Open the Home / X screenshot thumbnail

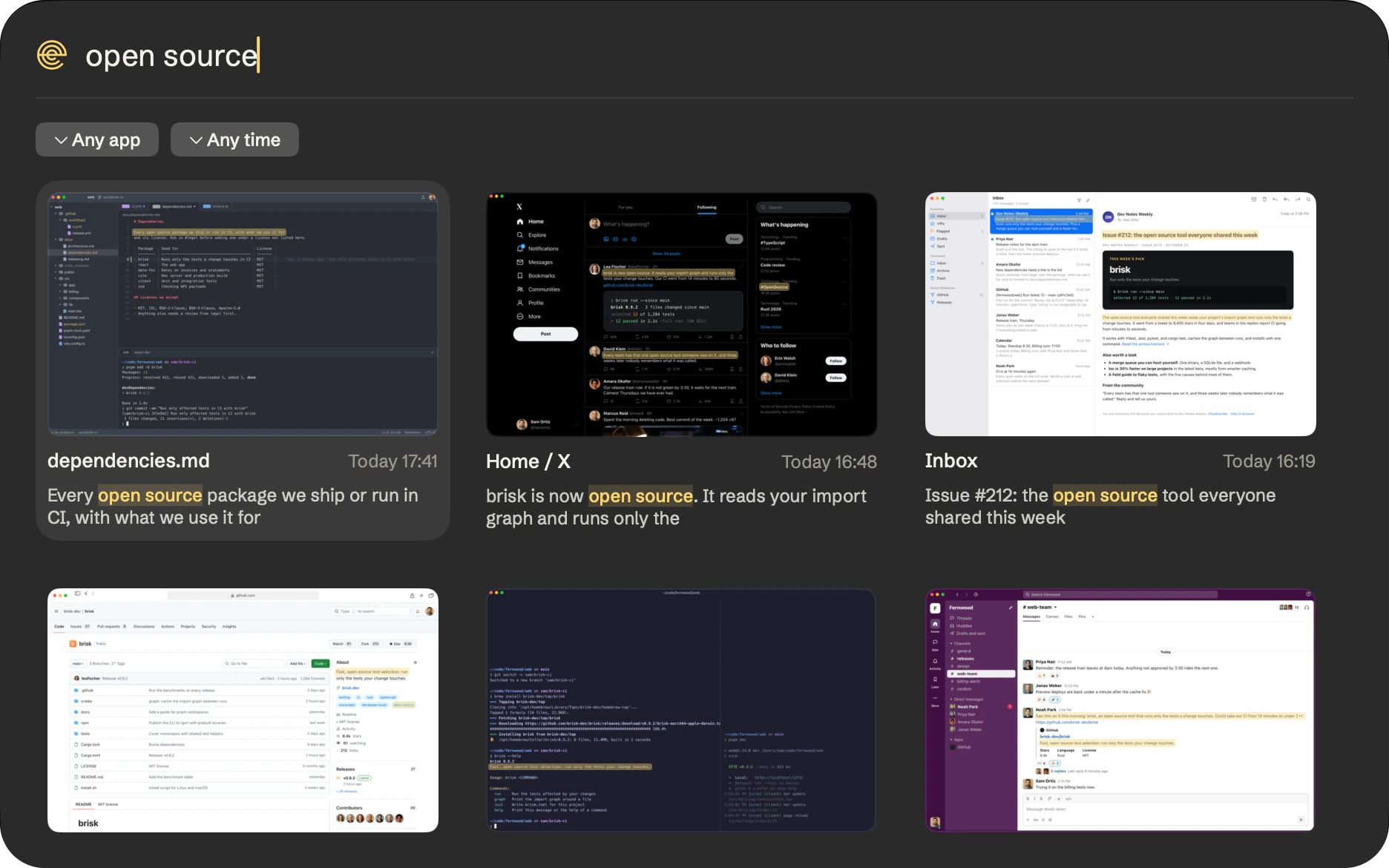click(x=681, y=314)
